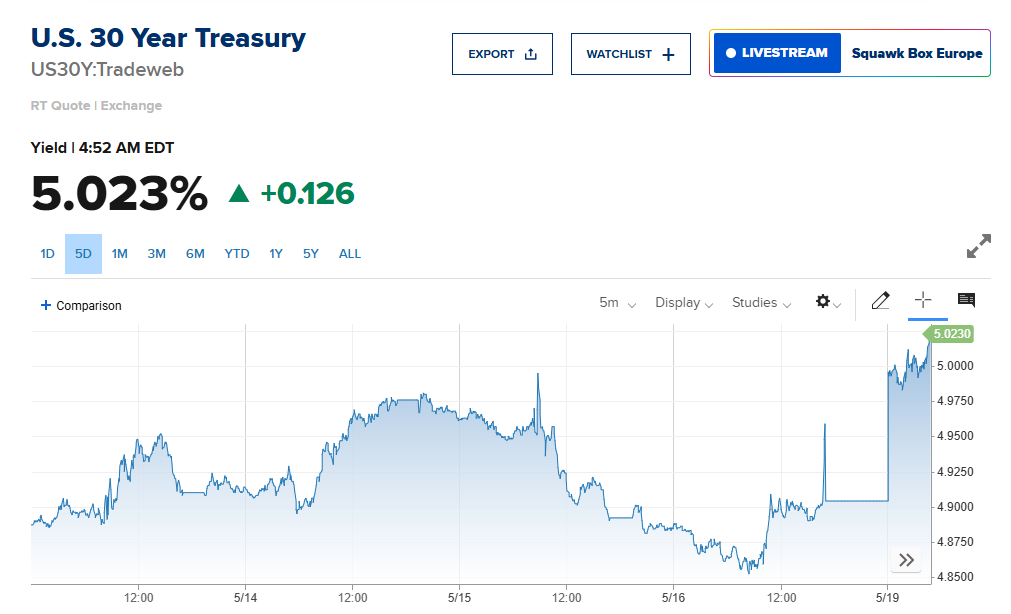Show the 5Y time range
The image size is (1011, 614).
click(x=311, y=254)
